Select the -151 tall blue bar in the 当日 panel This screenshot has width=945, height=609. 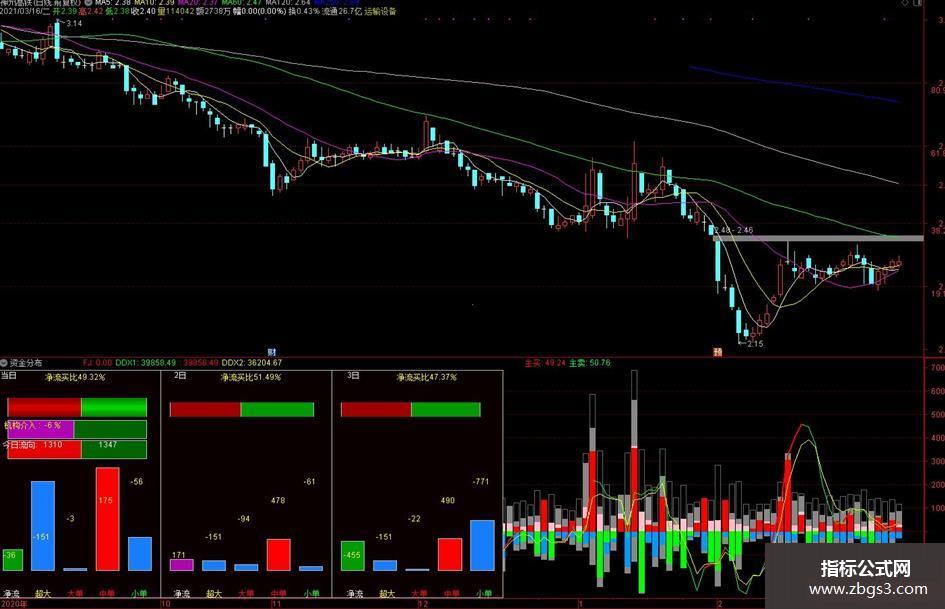pos(43,526)
